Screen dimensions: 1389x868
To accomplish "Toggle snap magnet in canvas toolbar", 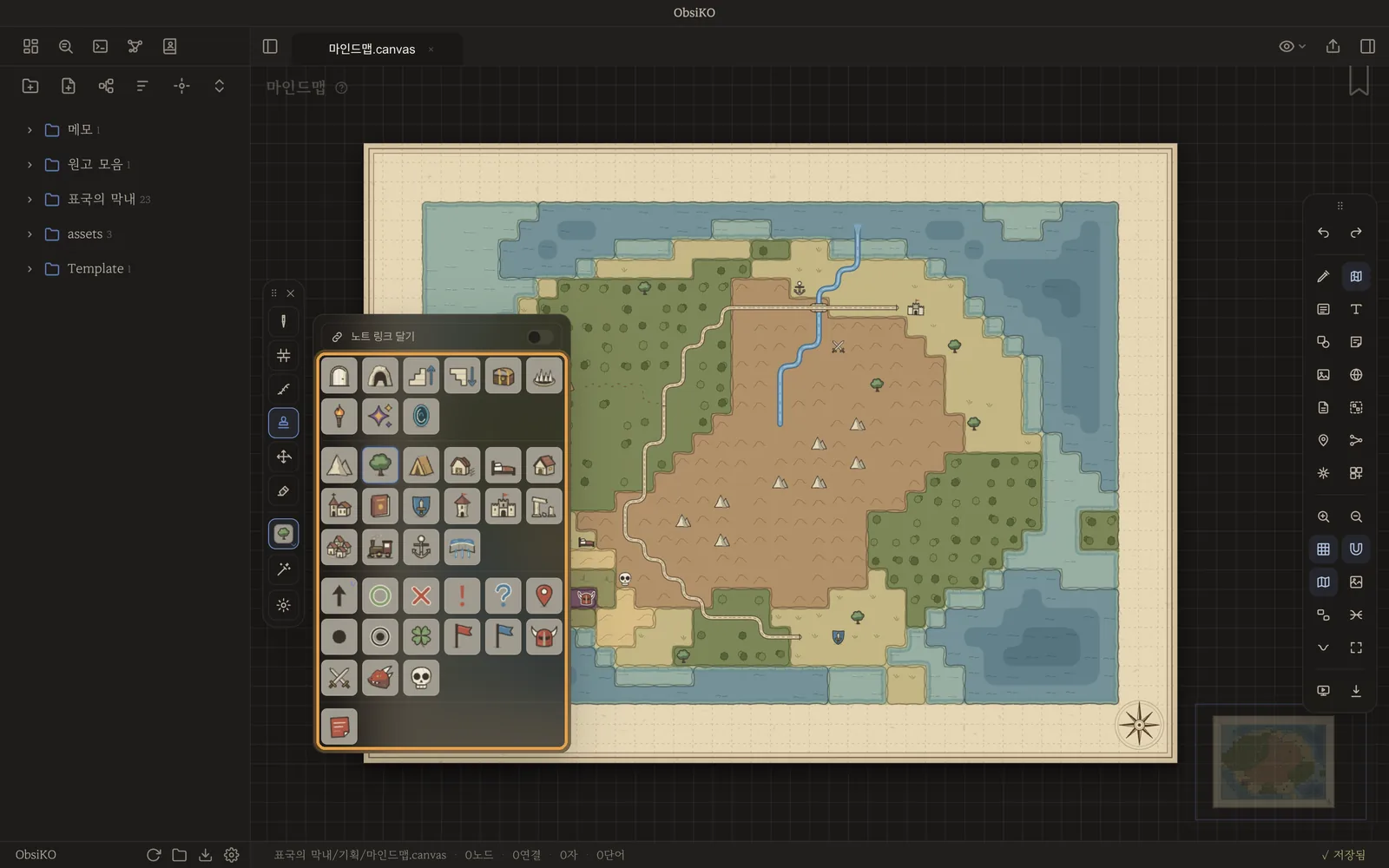I will click(1356, 549).
